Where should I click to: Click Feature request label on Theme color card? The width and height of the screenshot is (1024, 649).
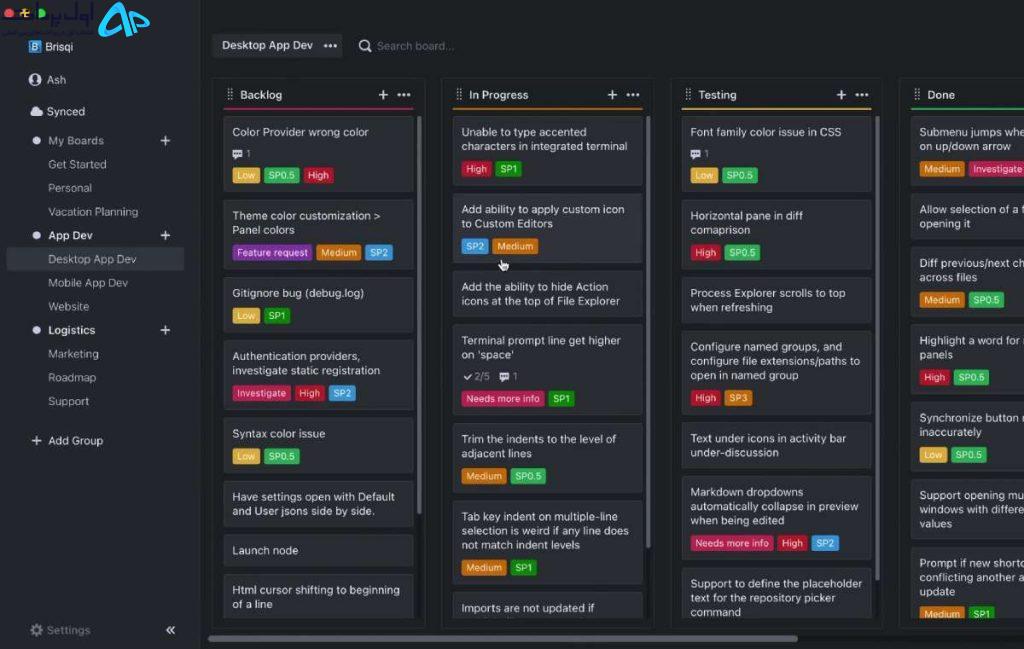[x=272, y=253]
